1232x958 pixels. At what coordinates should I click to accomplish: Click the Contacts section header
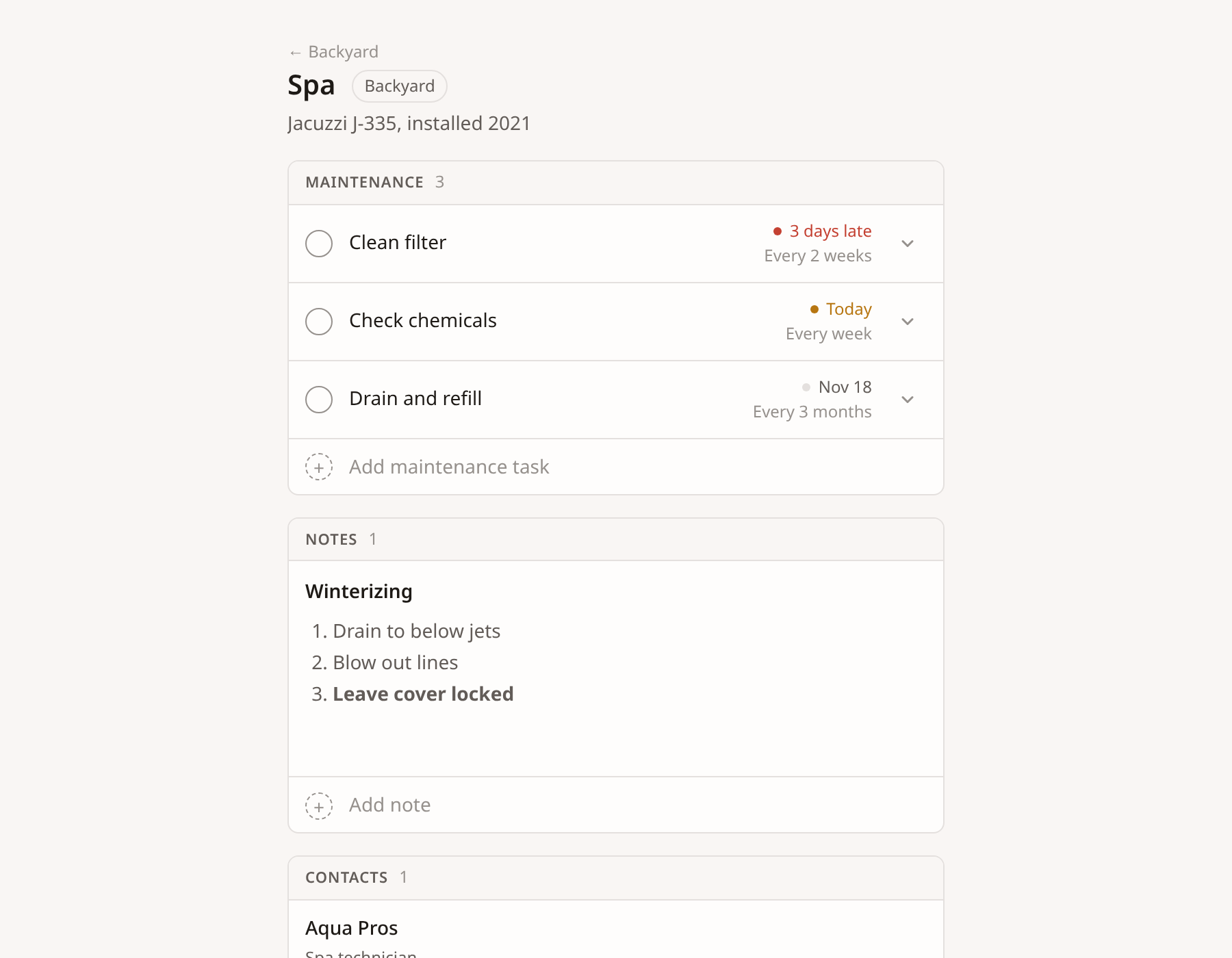[x=616, y=878]
